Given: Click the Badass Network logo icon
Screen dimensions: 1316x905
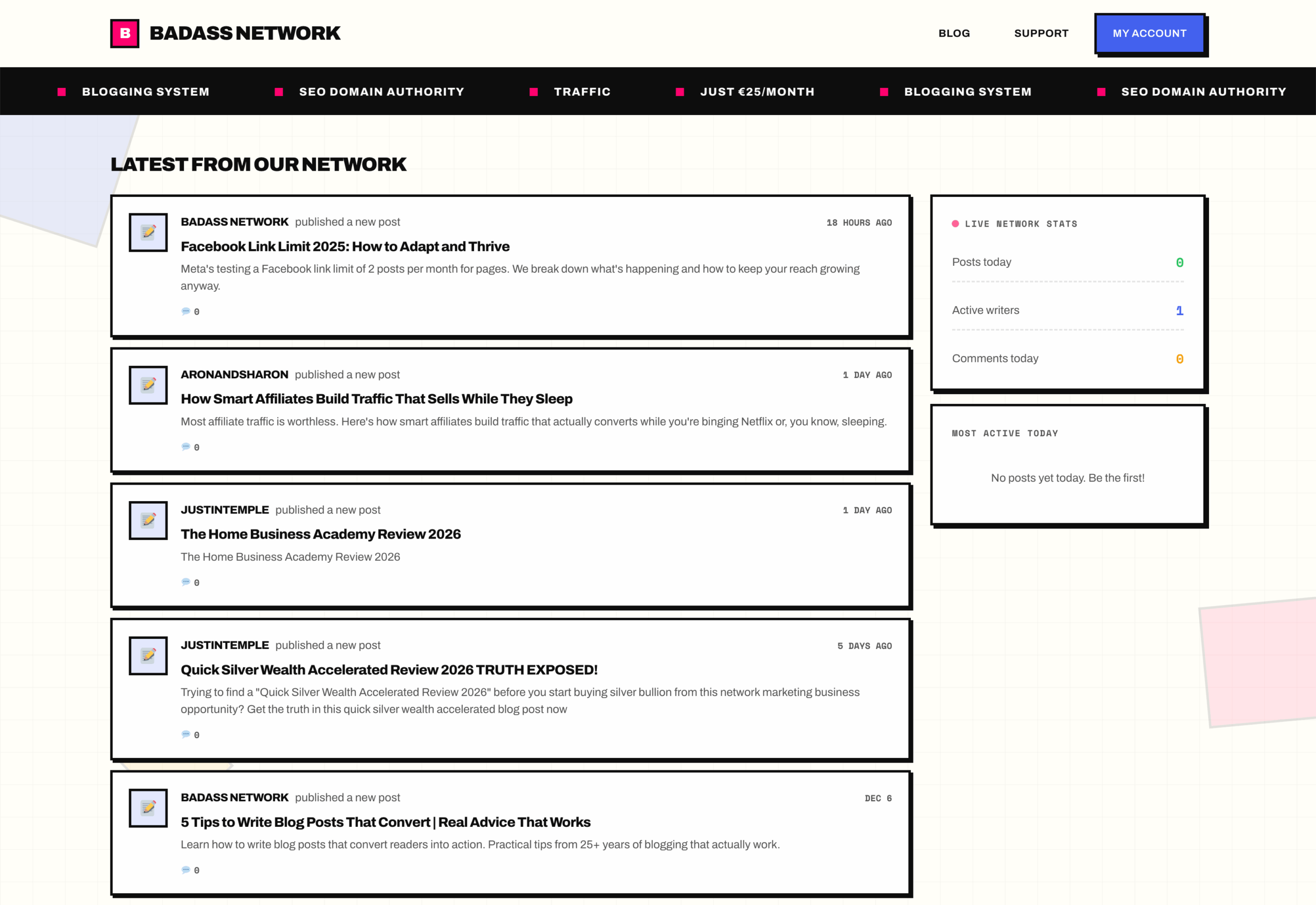Looking at the screenshot, I should [x=124, y=33].
